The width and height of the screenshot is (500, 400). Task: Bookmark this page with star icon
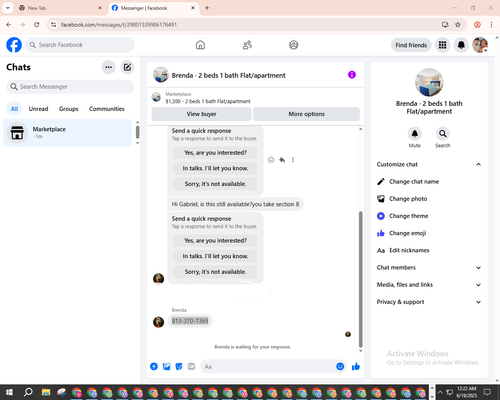(x=458, y=25)
